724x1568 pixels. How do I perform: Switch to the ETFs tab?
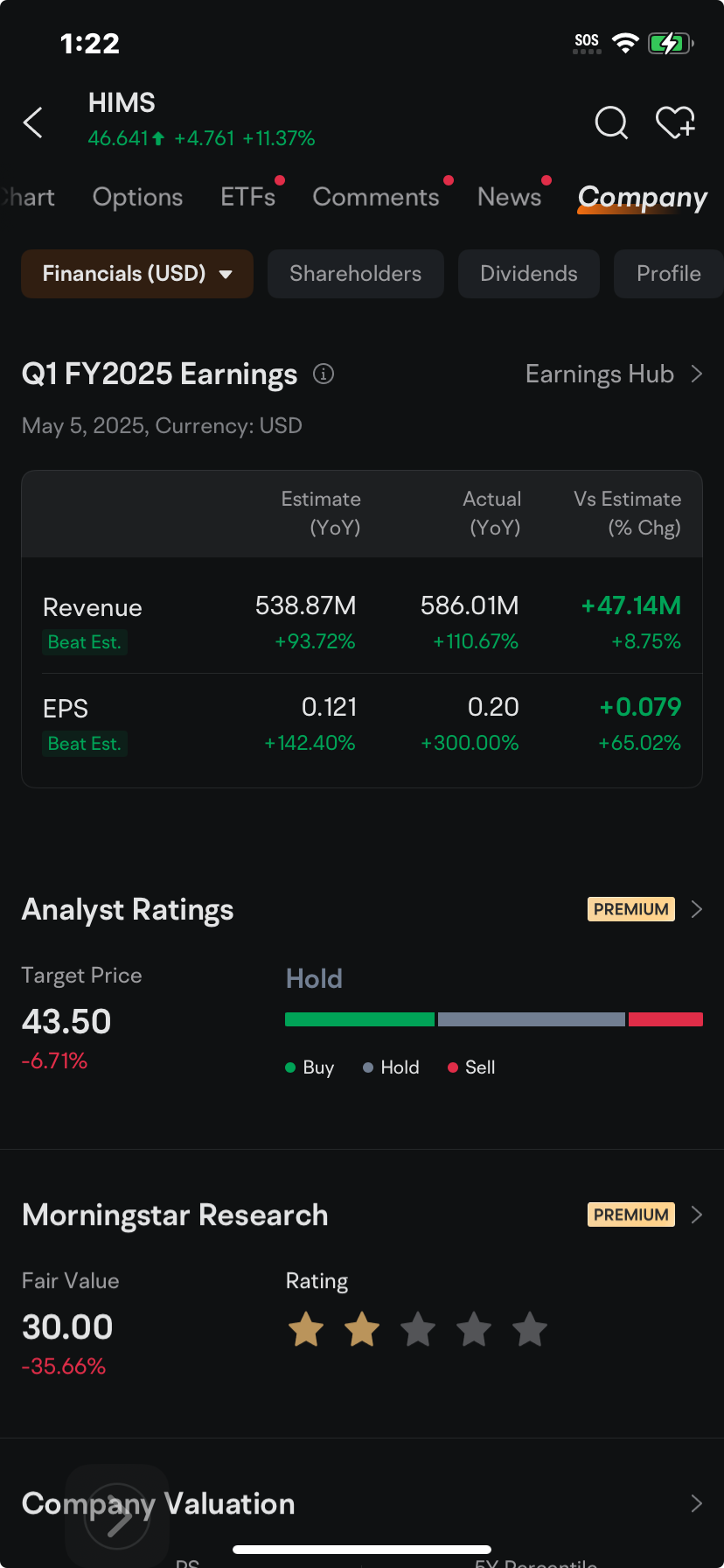pos(248,198)
